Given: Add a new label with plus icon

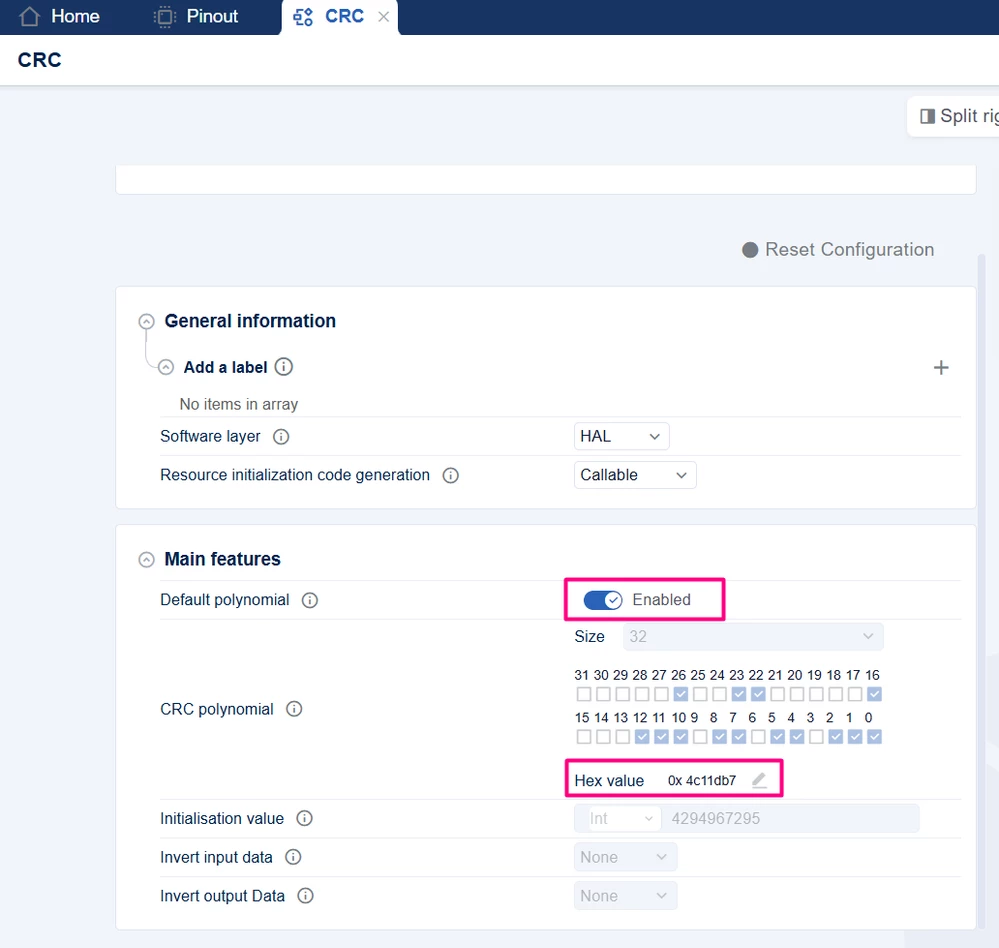Looking at the screenshot, I should tap(941, 368).
